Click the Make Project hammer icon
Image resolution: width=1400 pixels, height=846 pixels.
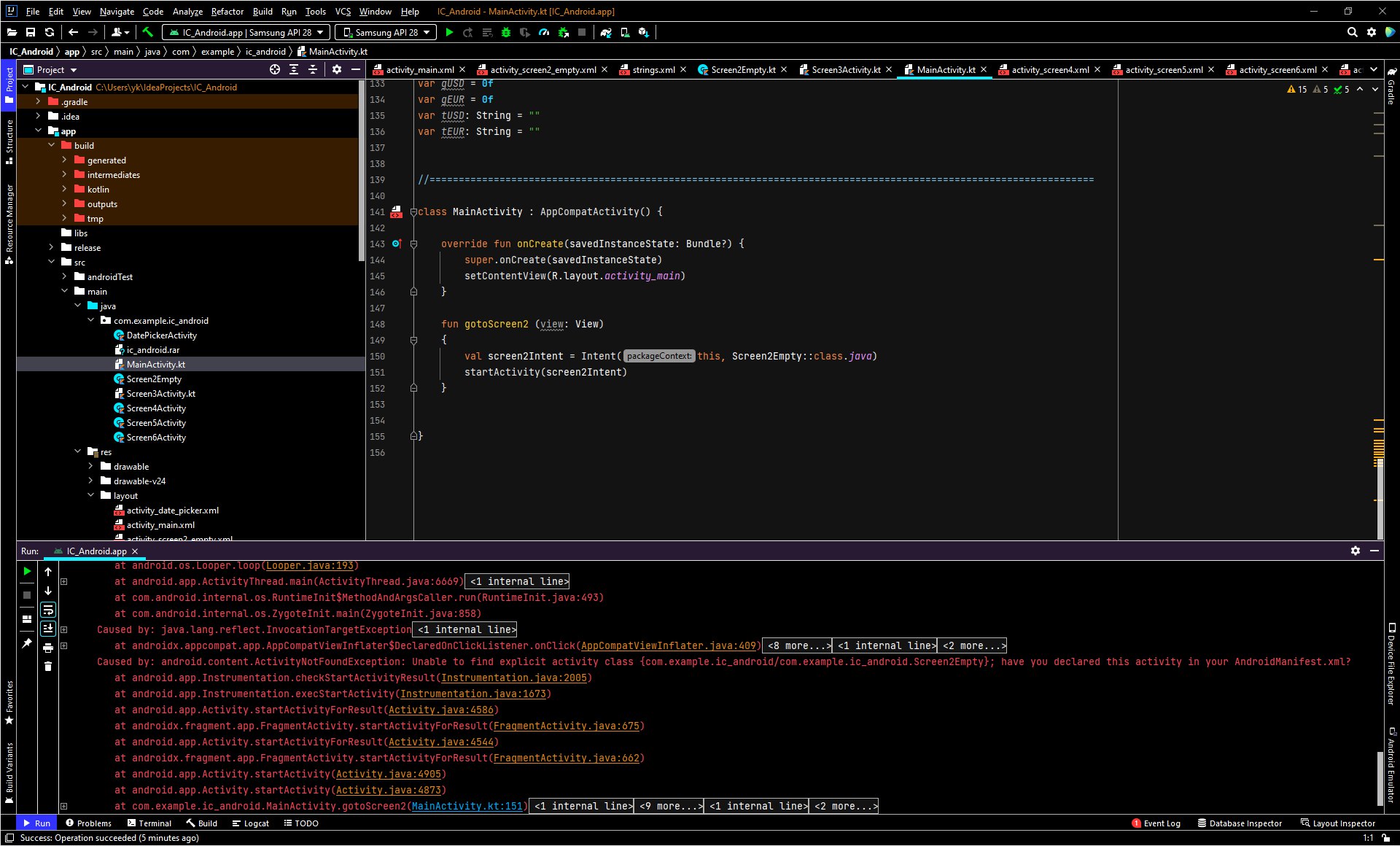[x=147, y=32]
